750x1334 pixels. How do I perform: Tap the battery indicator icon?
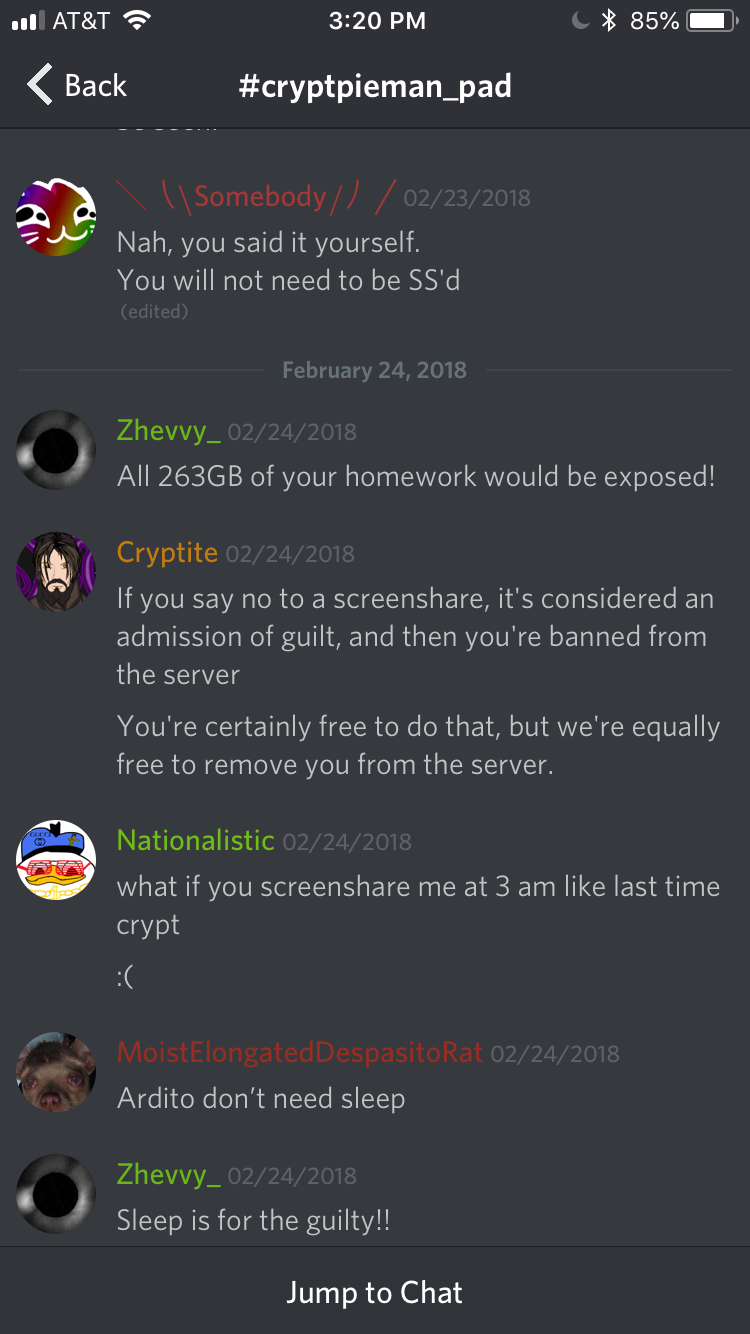tap(712, 21)
